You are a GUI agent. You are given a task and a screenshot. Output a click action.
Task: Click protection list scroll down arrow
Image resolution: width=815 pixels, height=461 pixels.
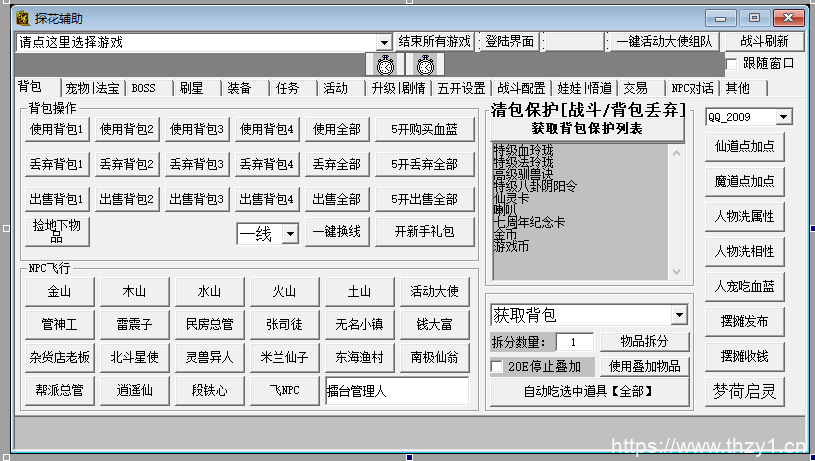[676, 271]
